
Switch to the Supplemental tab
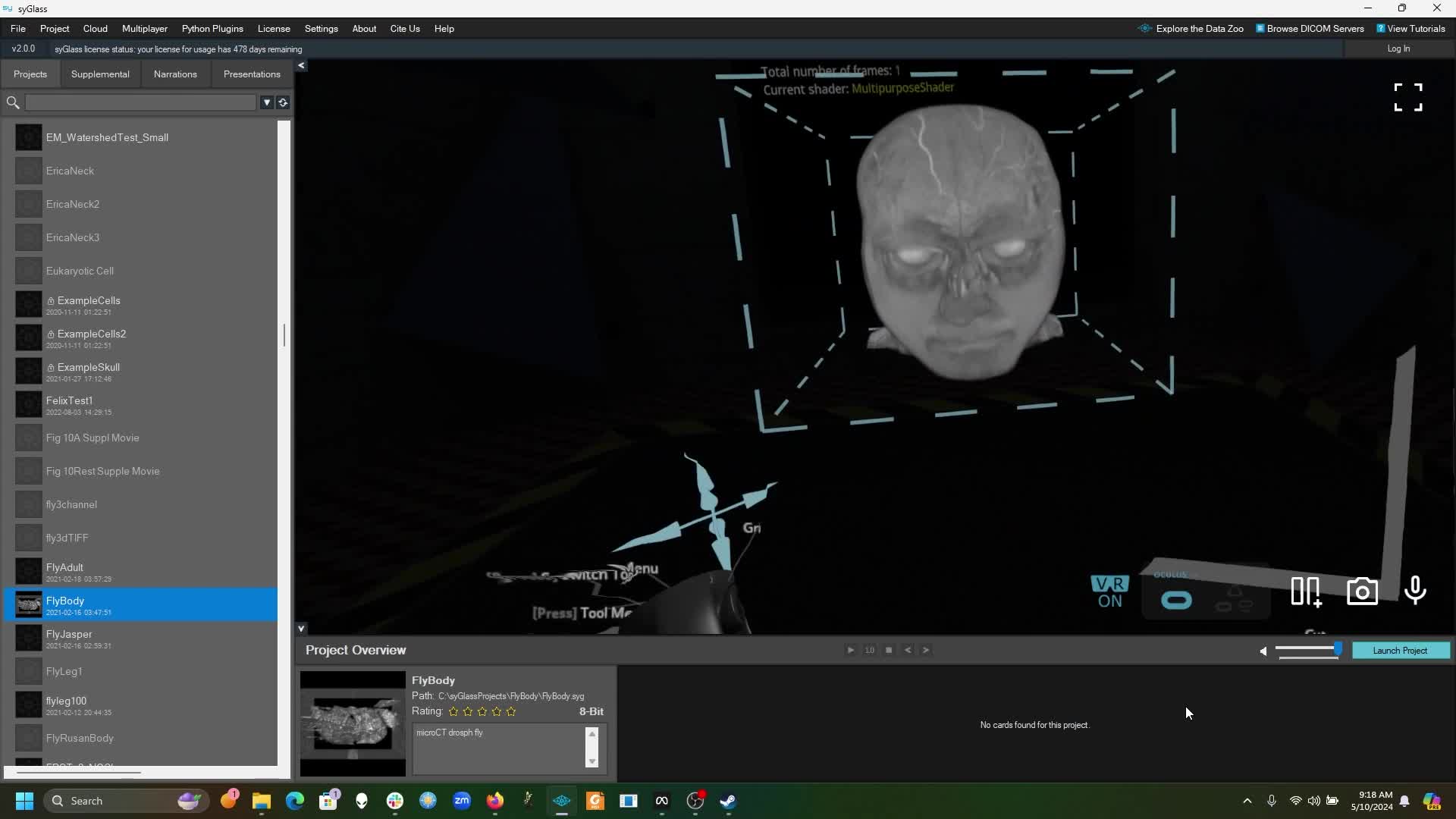click(x=100, y=74)
